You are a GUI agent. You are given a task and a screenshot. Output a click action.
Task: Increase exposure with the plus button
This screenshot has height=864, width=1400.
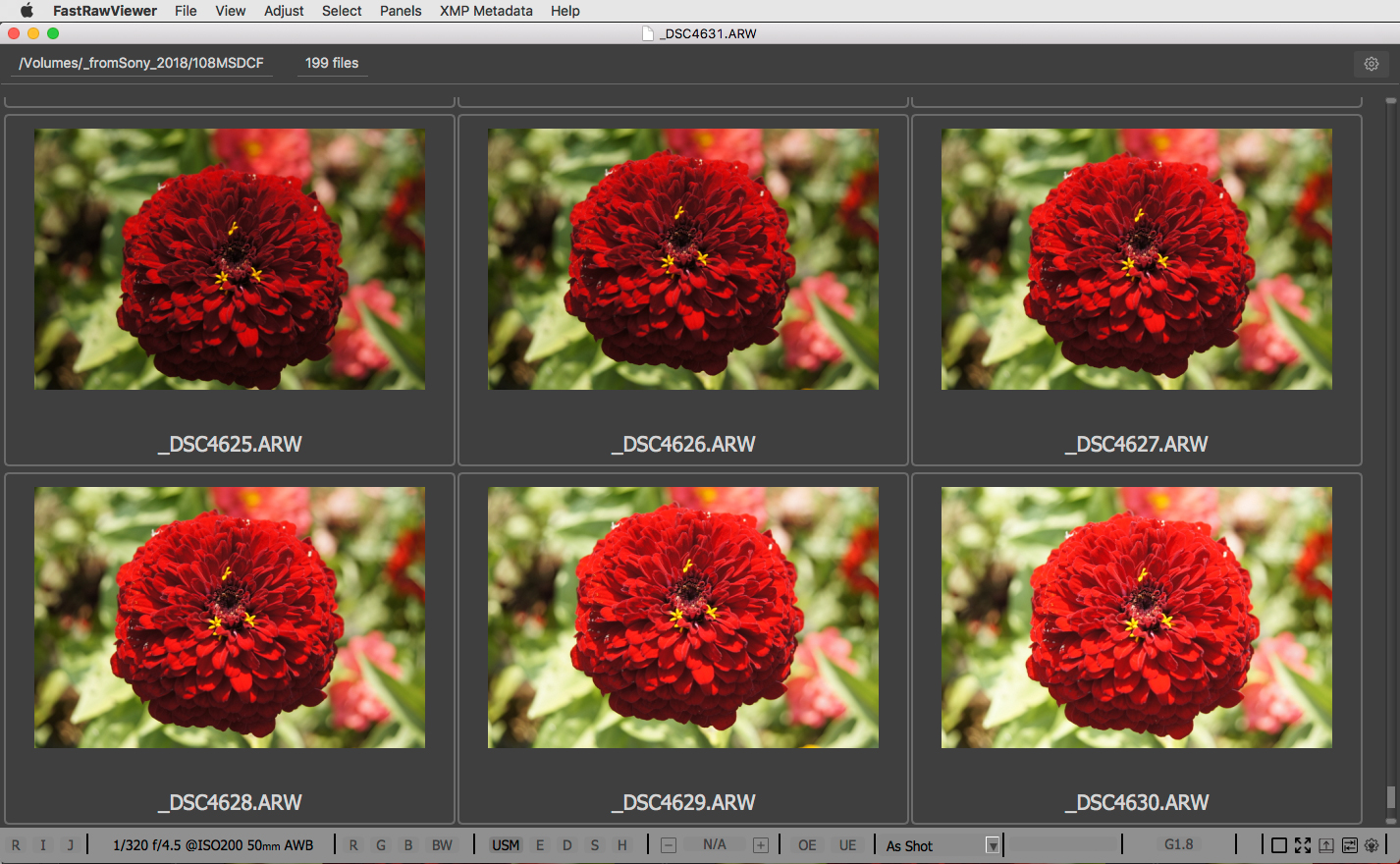(x=760, y=845)
